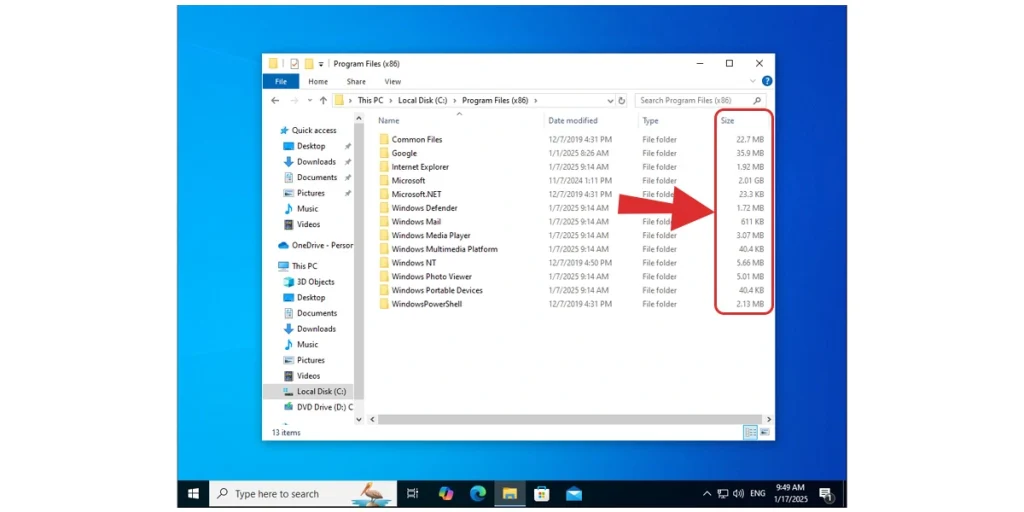The height and width of the screenshot is (512, 1024).
Task: Select the Microsoft.NET folder name
Action: pyautogui.click(x=417, y=194)
